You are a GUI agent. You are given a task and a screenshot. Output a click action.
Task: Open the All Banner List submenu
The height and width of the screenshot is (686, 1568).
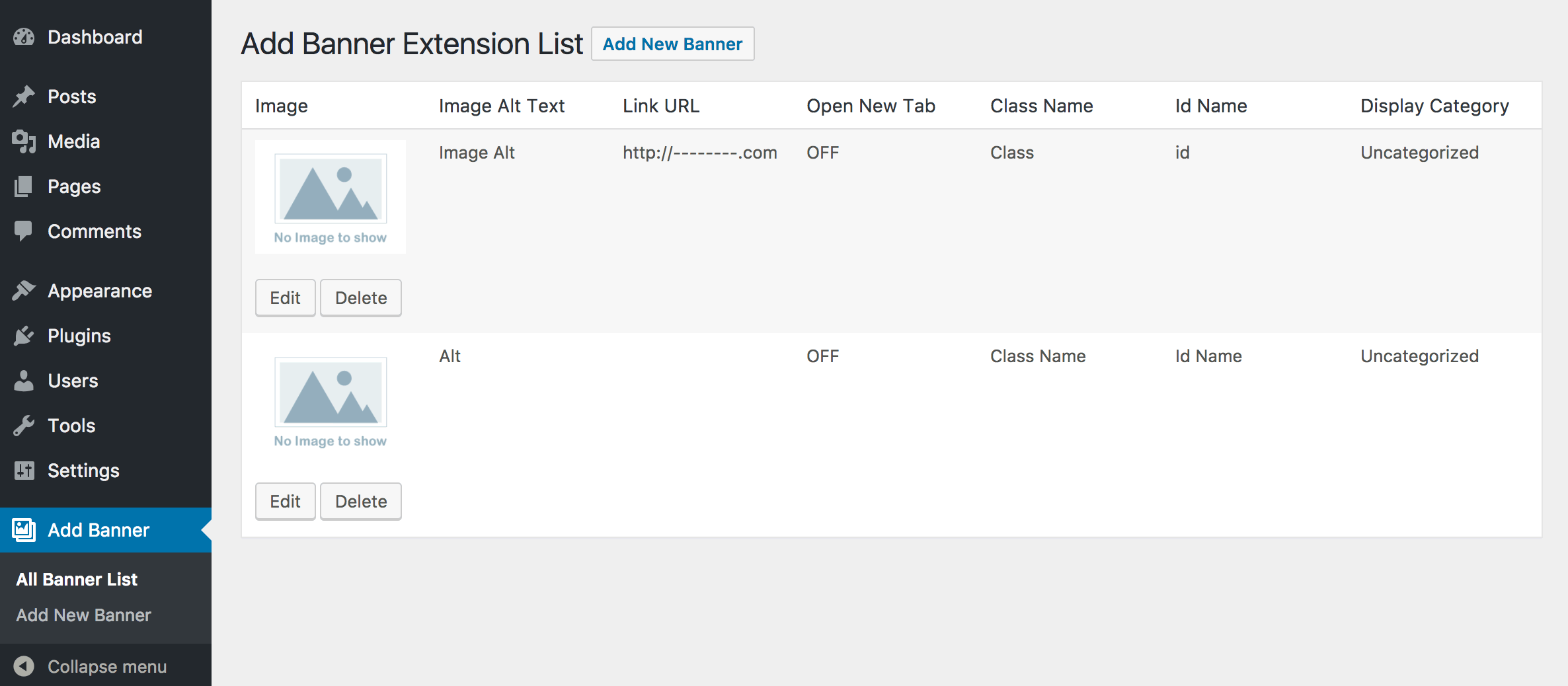click(x=77, y=580)
